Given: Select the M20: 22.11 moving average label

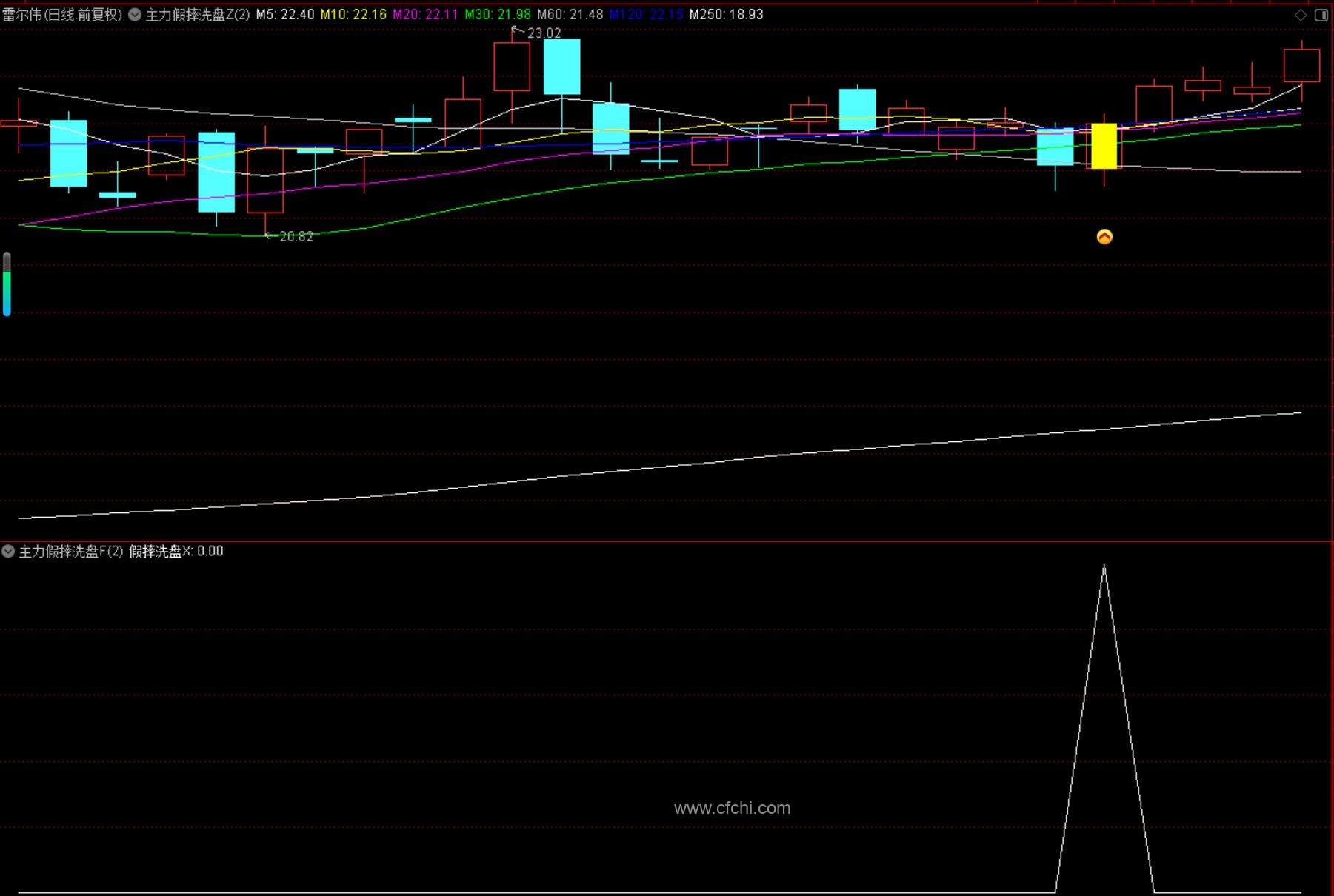Looking at the screenshot, I should click(425, 15).
